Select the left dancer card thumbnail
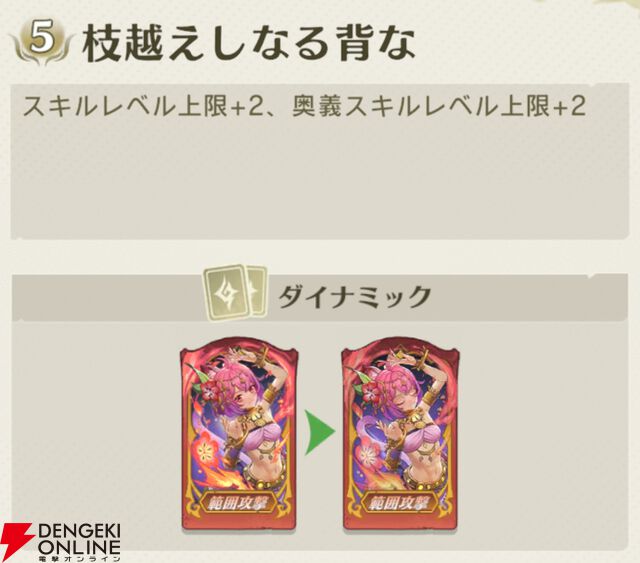Image resolution: width=640 pixels, height=563 pixels. [240, 433]
